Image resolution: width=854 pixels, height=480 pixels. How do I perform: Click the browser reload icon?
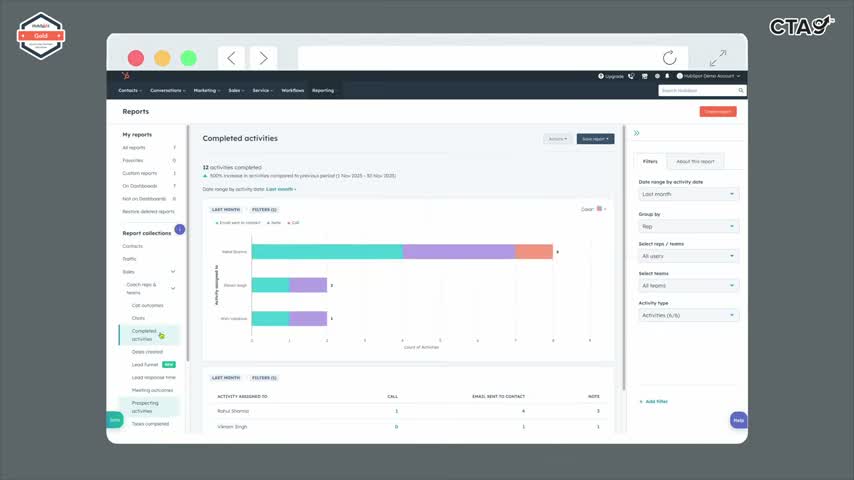click(669, 57)
